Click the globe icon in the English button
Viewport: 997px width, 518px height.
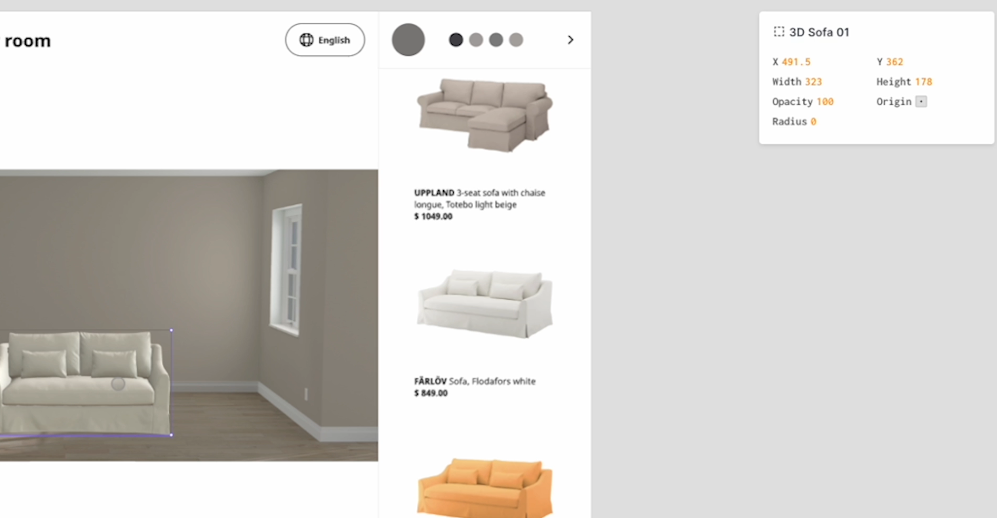tap(306, 40)
